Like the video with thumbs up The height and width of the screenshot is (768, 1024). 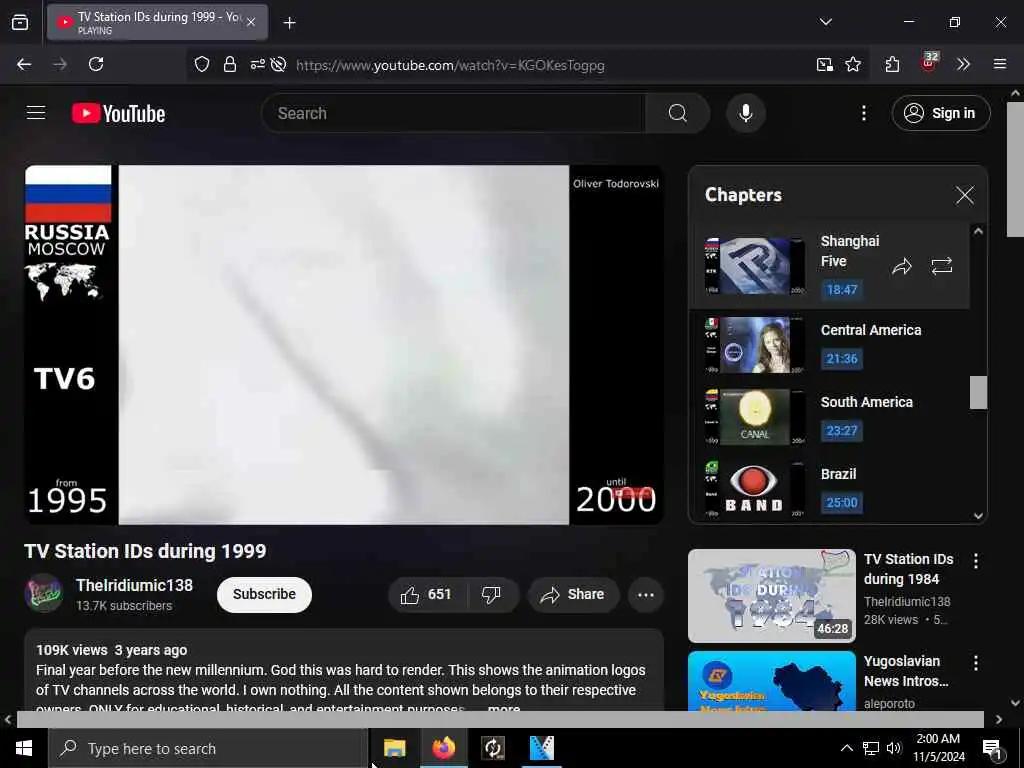(427, 594)
